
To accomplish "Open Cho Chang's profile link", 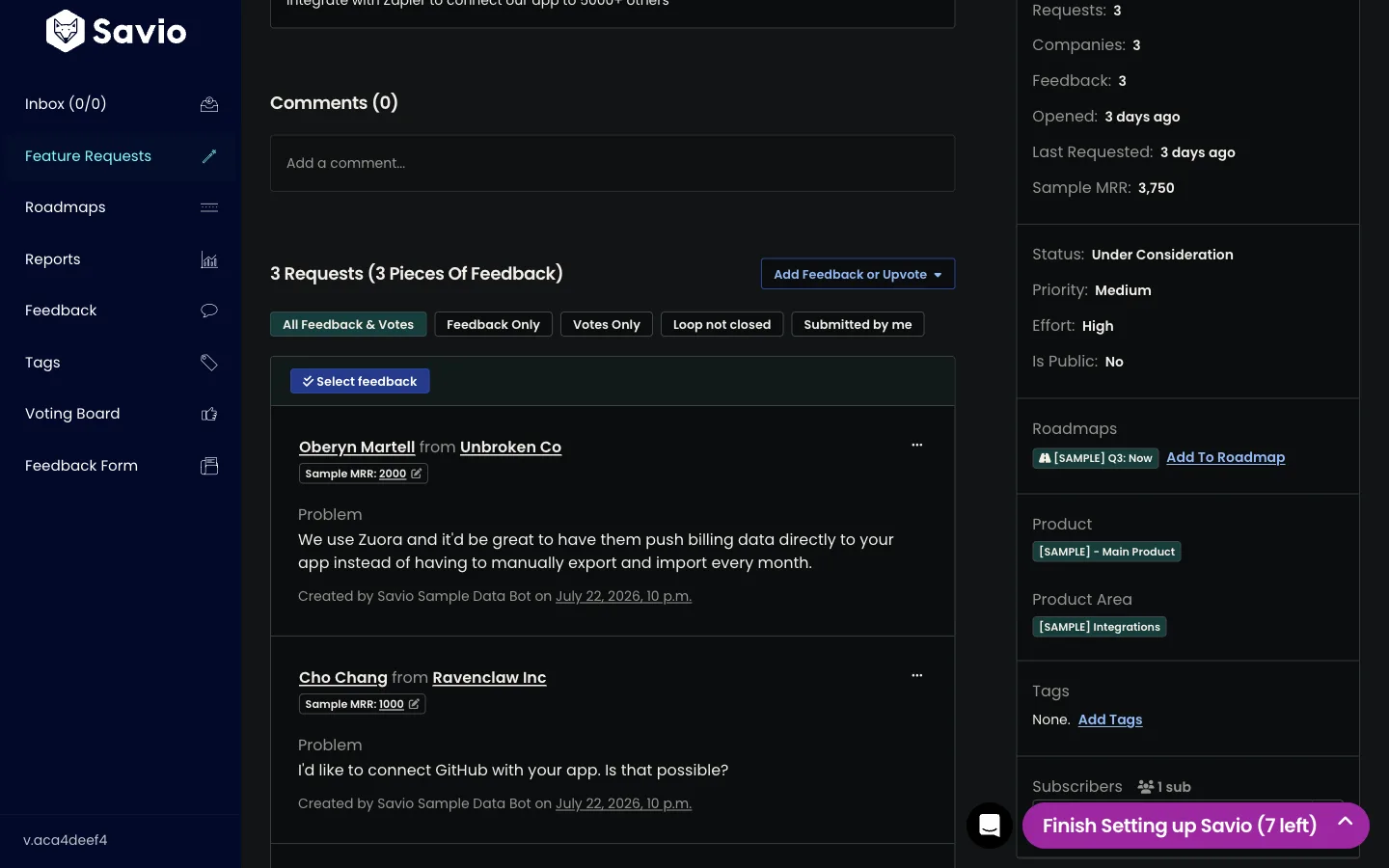I will tap(343, 678).
